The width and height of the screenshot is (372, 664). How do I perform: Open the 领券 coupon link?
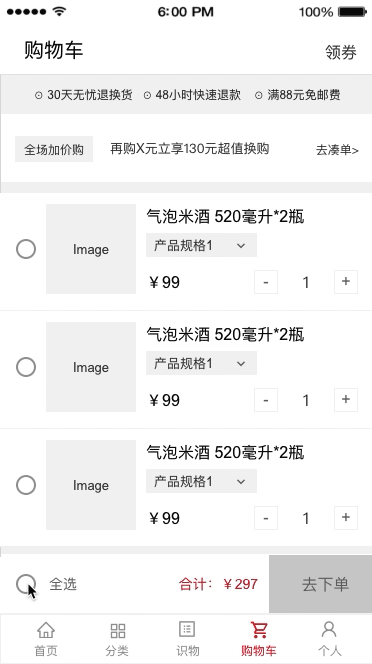[341, 53]
